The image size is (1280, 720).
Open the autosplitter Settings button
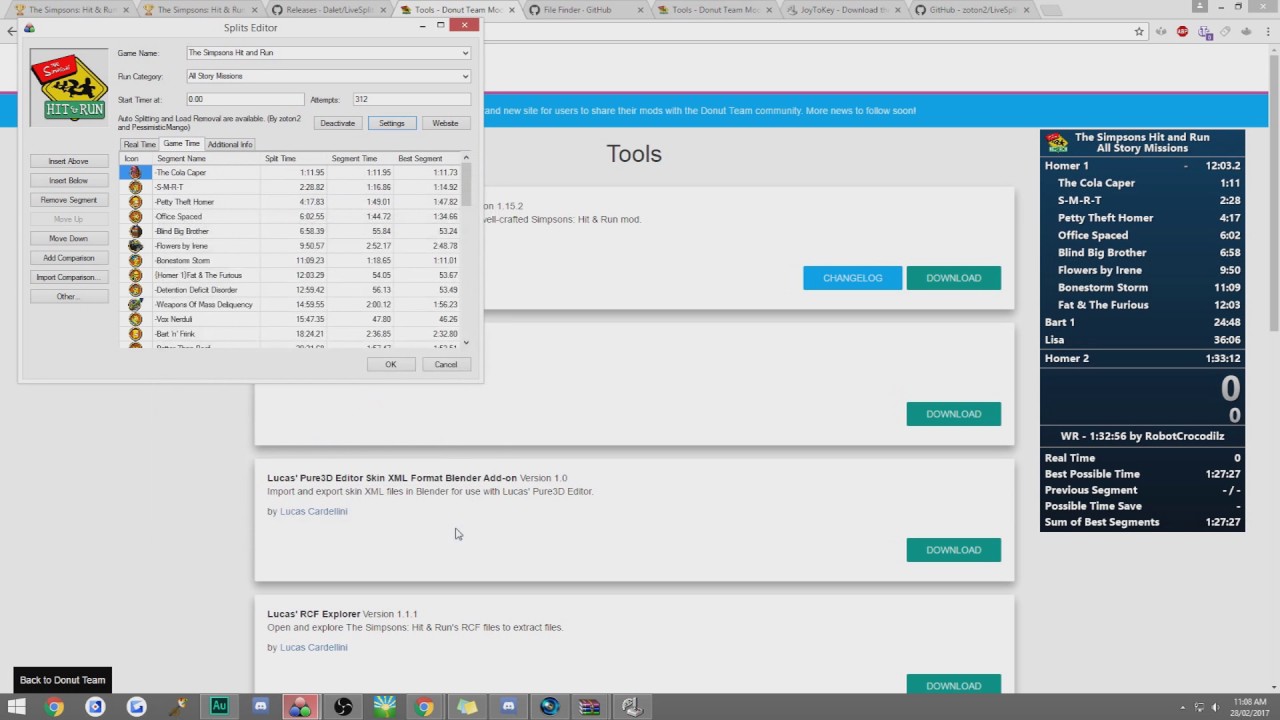click(392, 123)
